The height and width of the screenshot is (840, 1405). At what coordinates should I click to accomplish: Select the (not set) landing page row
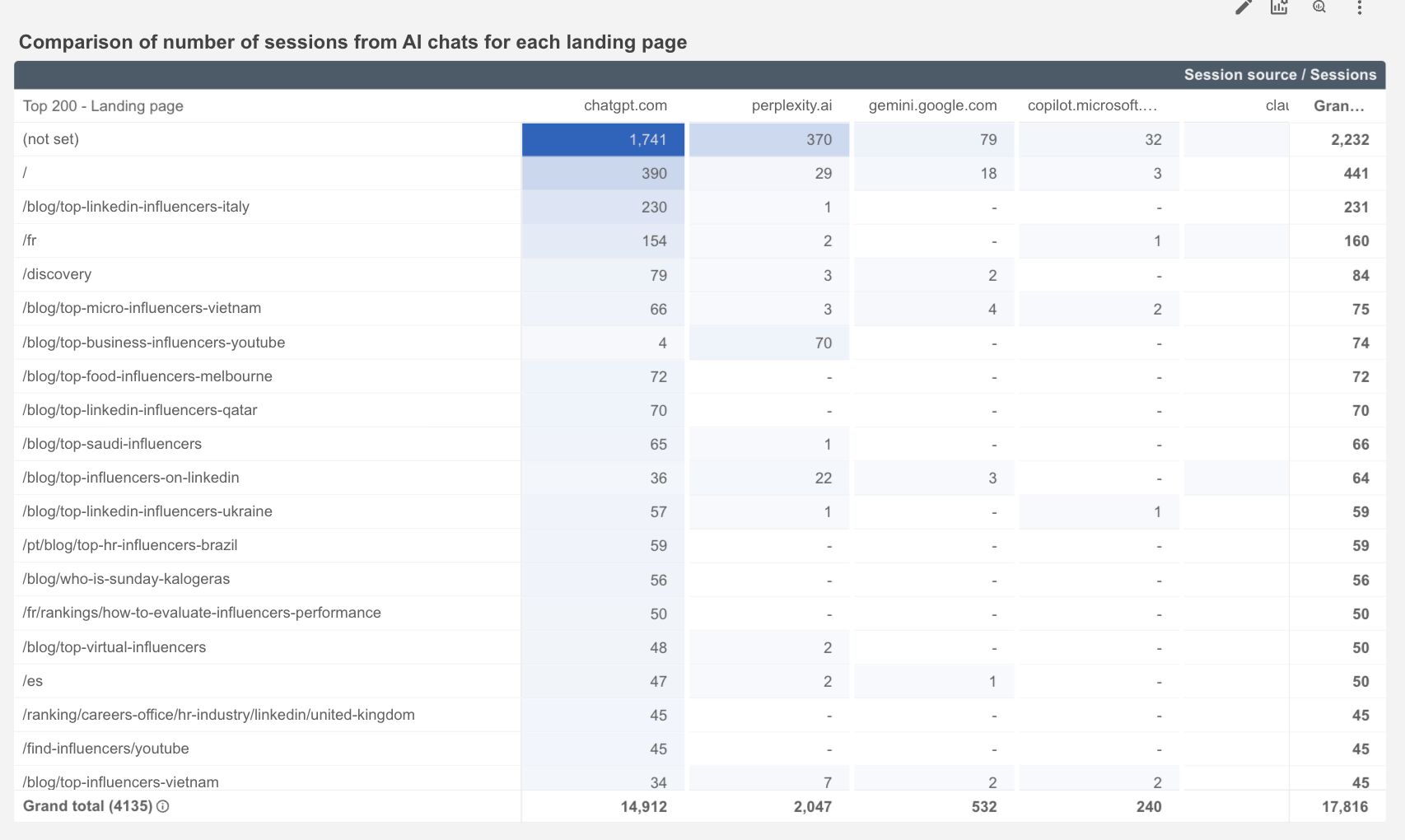pos(51,139)
